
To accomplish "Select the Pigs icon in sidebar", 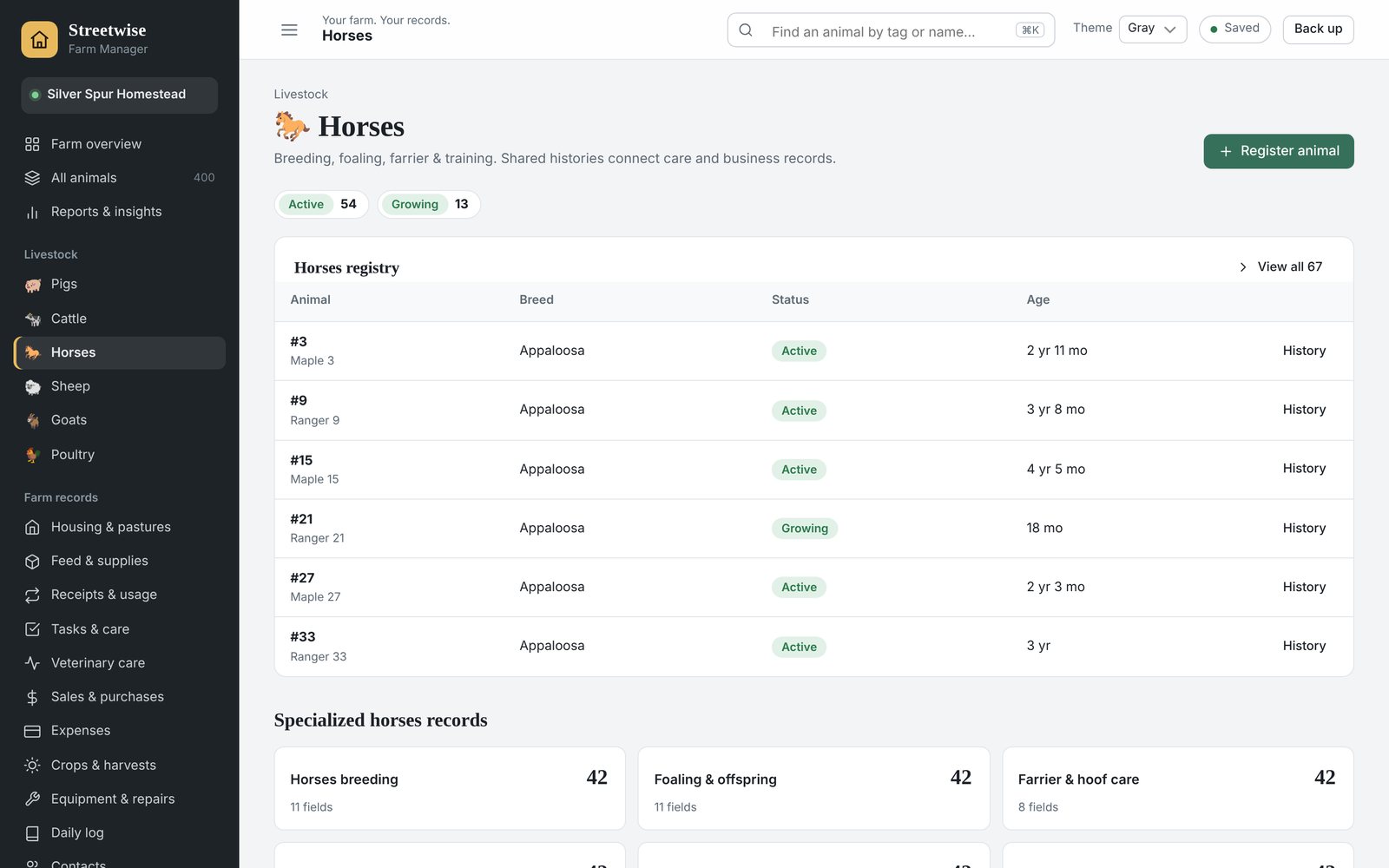I will [x=33, y=285].
